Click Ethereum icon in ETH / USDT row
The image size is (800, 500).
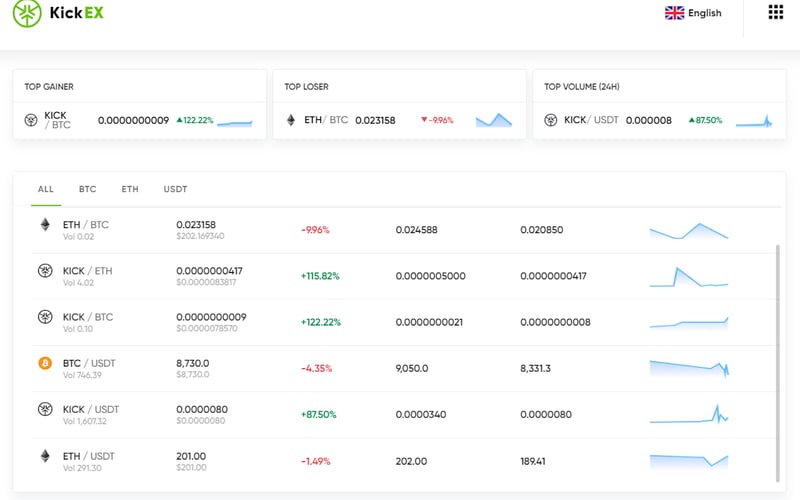45,456
